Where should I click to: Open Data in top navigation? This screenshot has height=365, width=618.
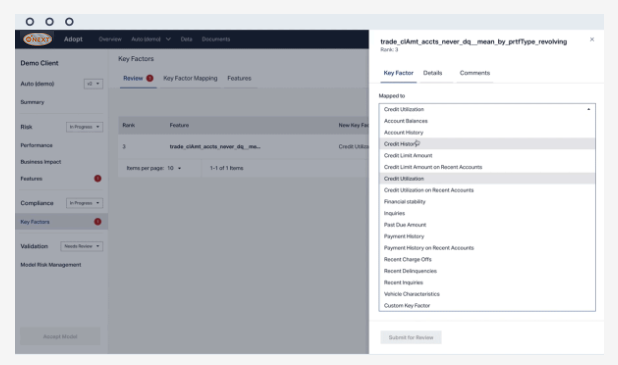pyautogui.click(x=186, y=39)
